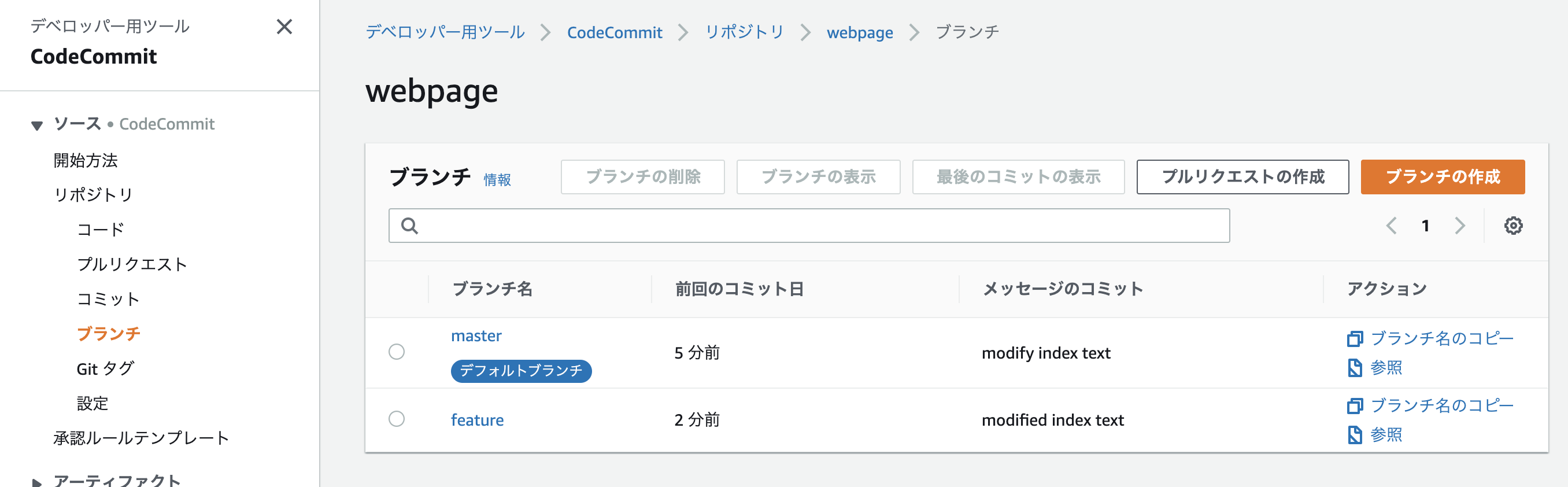Open Git タグ in the sidebar
1568x487 pixels.
(x=105, y=368)
